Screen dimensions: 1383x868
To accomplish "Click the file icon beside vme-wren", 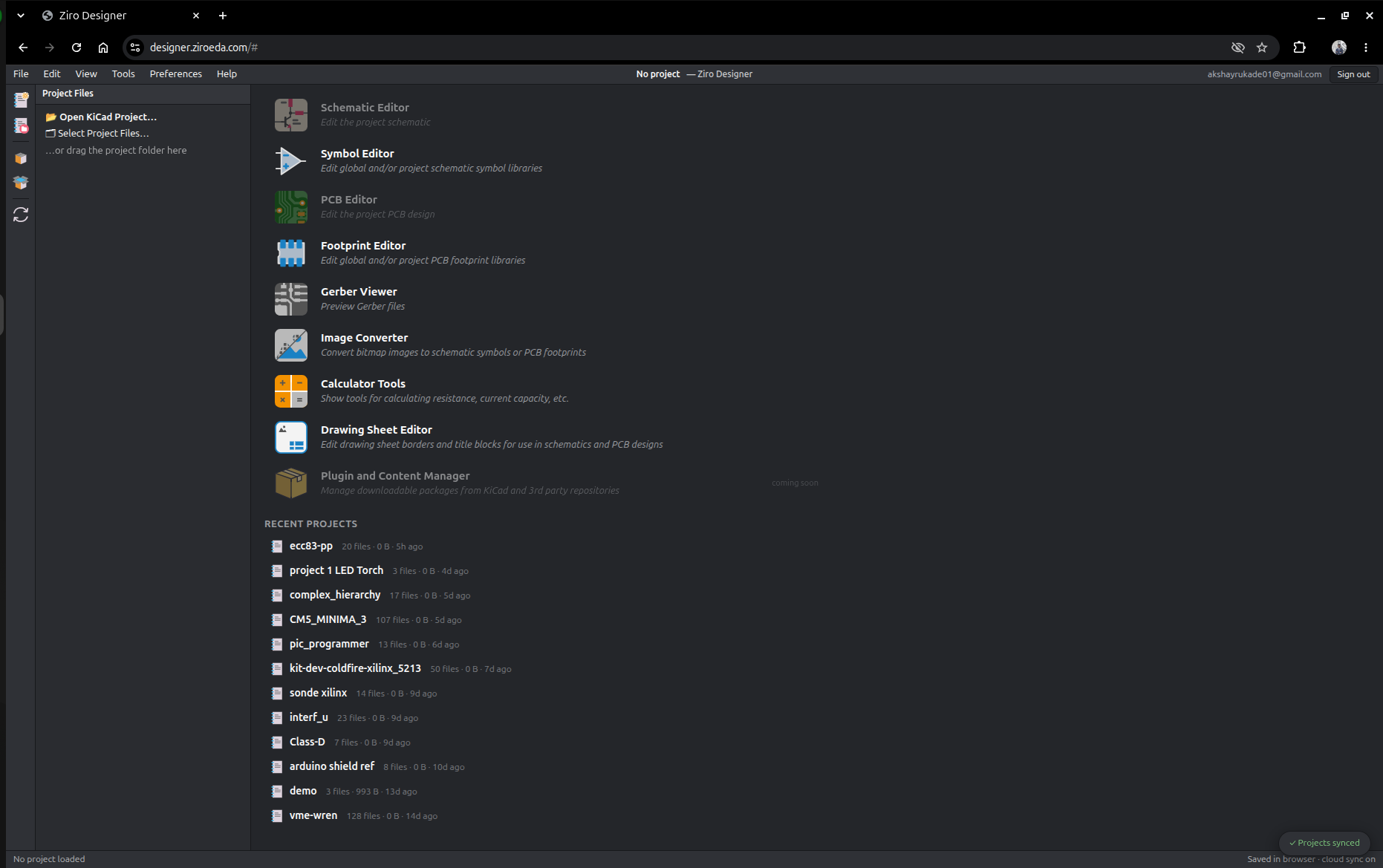I will click(277, 816).
